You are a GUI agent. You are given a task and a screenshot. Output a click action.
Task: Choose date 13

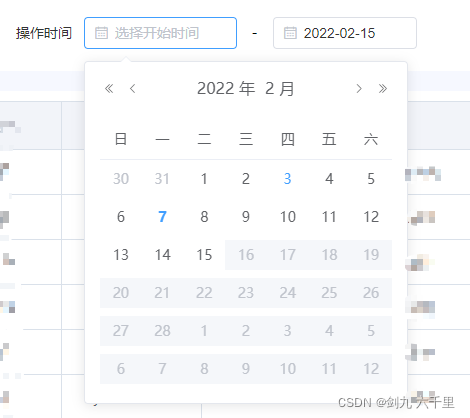coord(121,255)
